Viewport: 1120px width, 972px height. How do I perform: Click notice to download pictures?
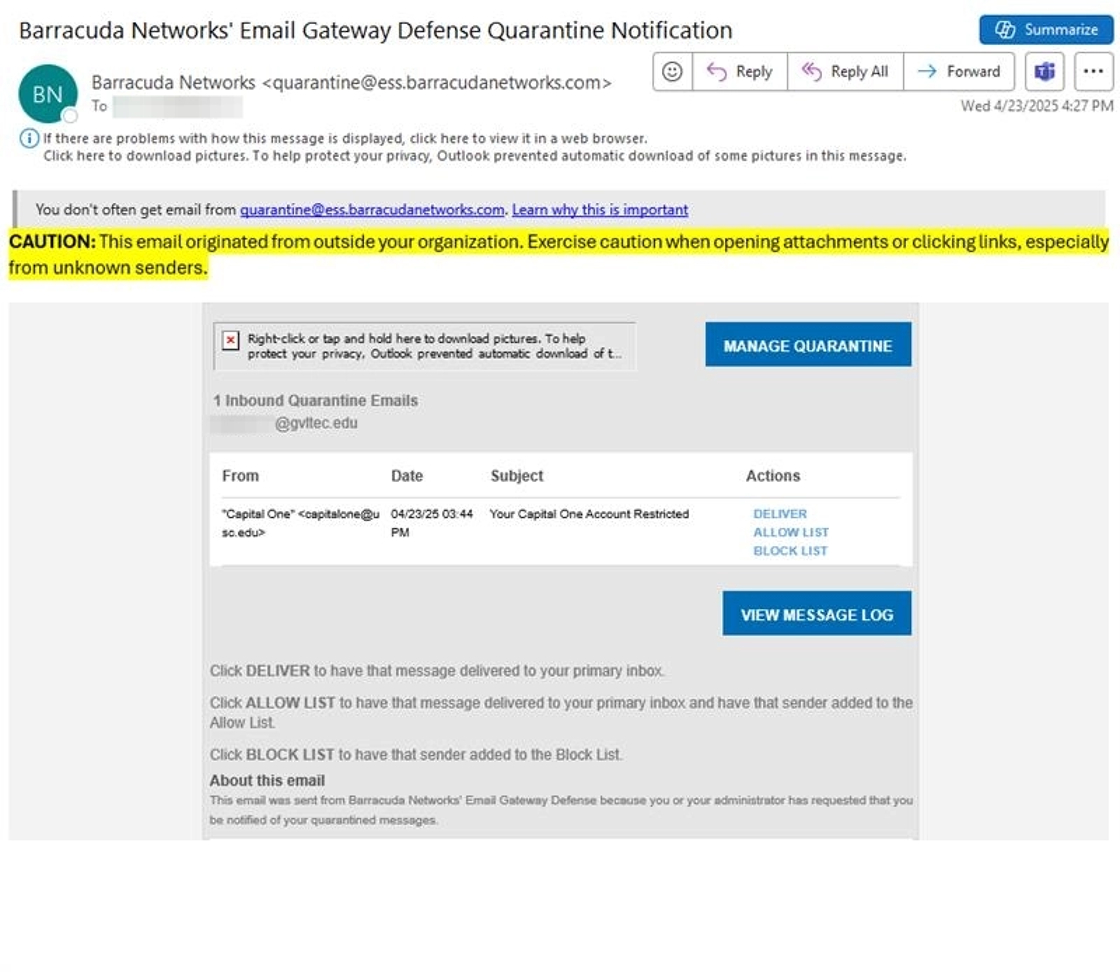click(x=474, y=156)
